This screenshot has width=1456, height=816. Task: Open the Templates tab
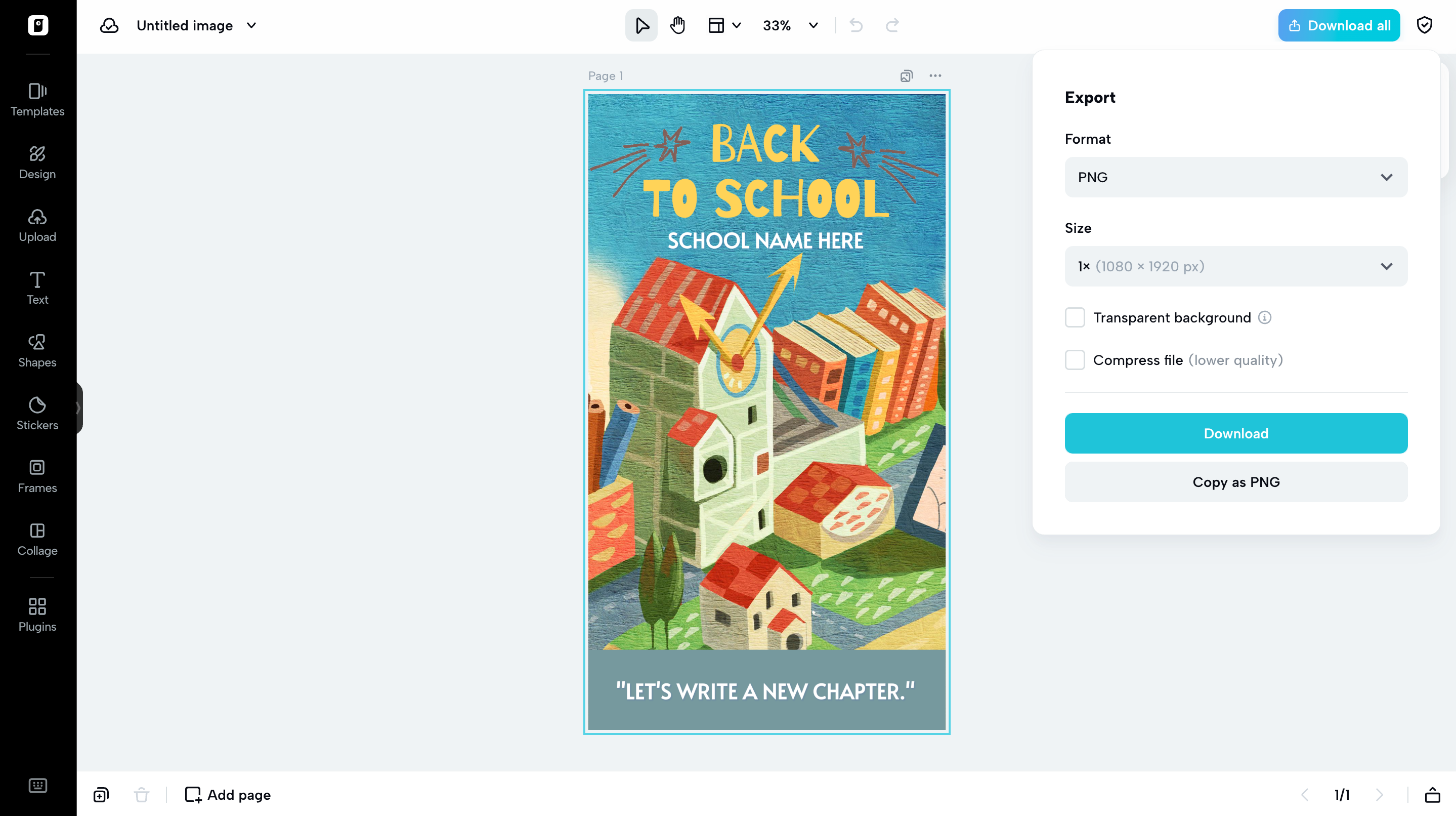(37, 100)
